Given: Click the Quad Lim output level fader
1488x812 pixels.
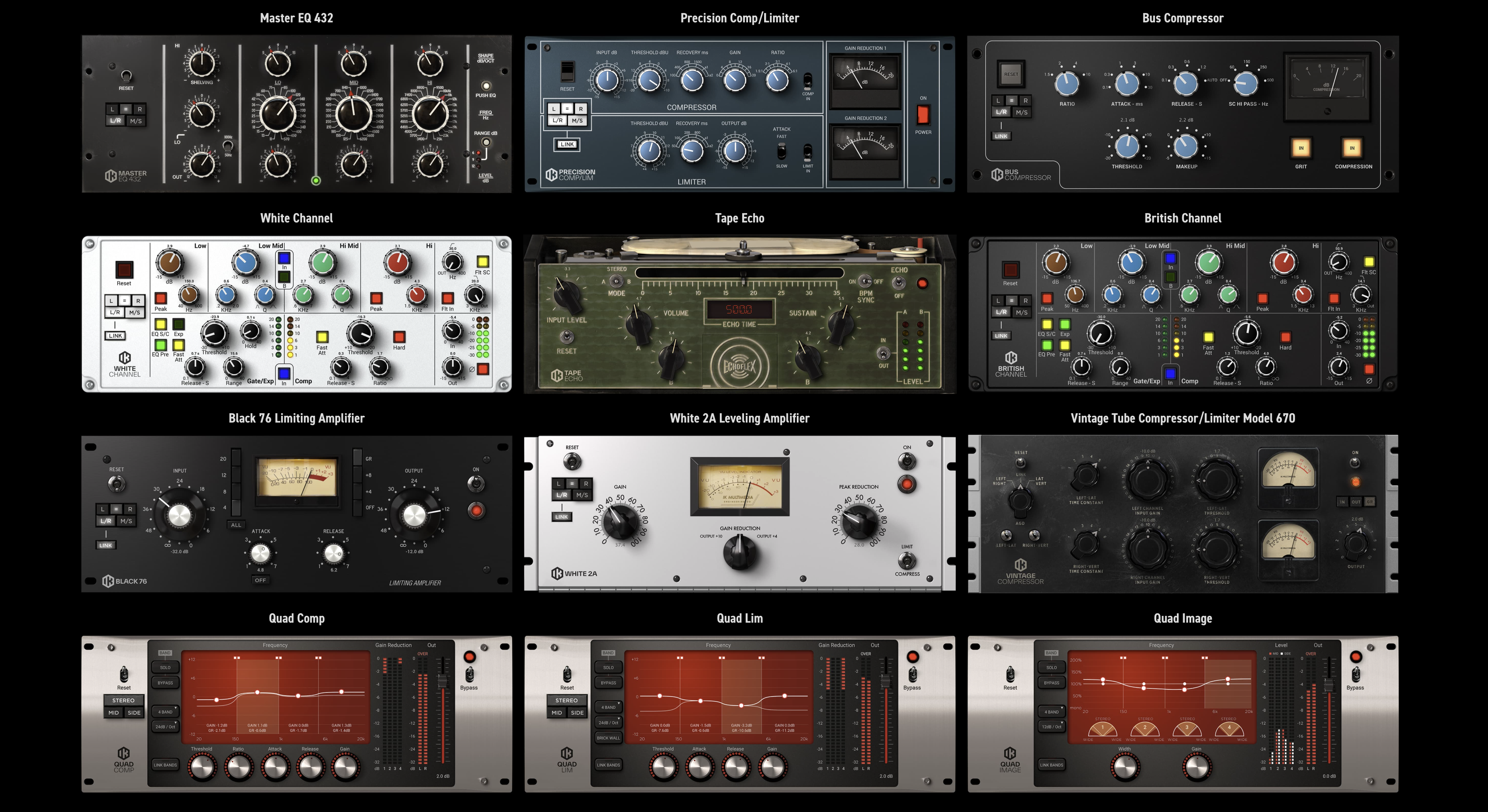Looking at the screenshot, I should (885, 681).
